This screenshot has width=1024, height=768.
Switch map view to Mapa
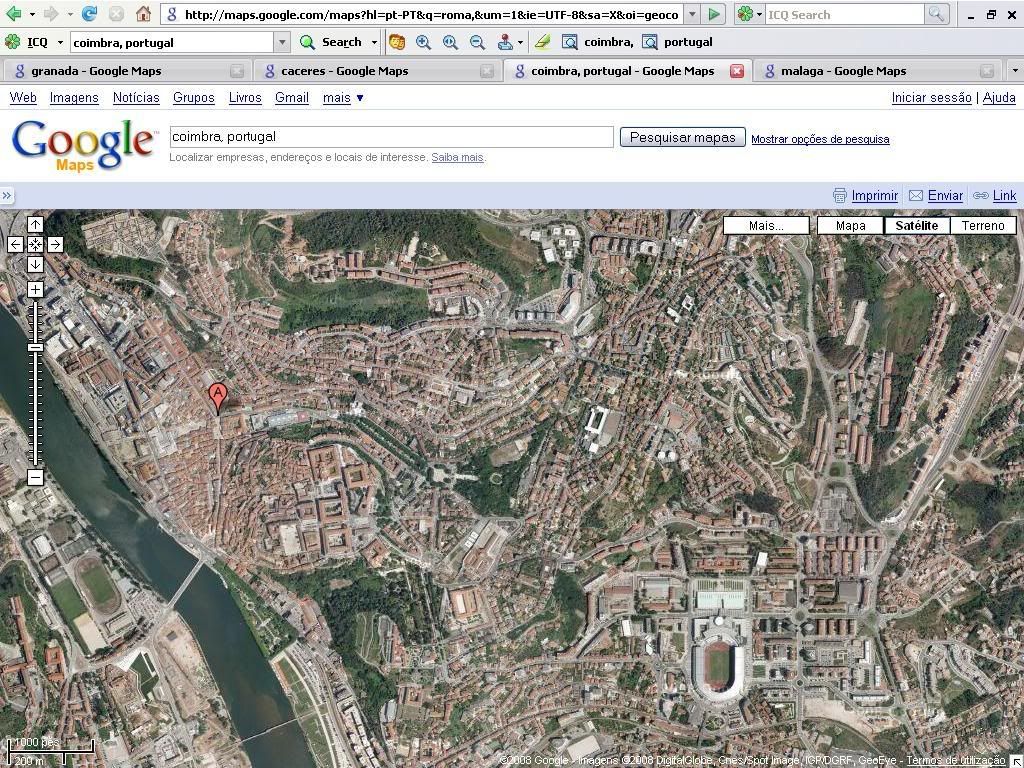tap(850, 225)
